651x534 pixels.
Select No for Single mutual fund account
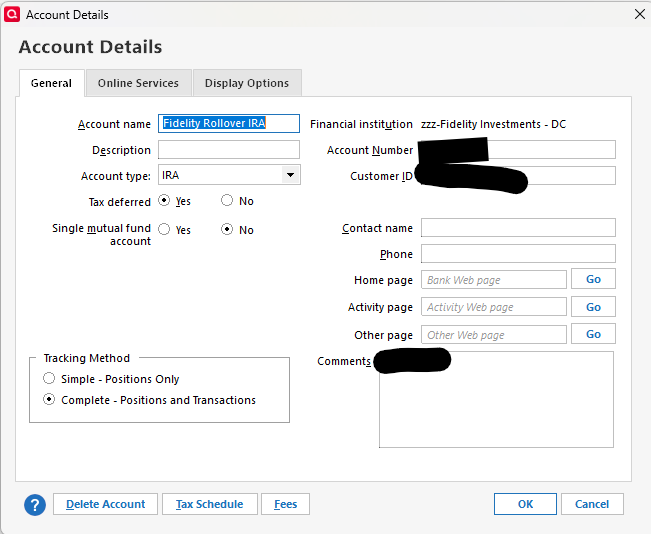(227, 229)
